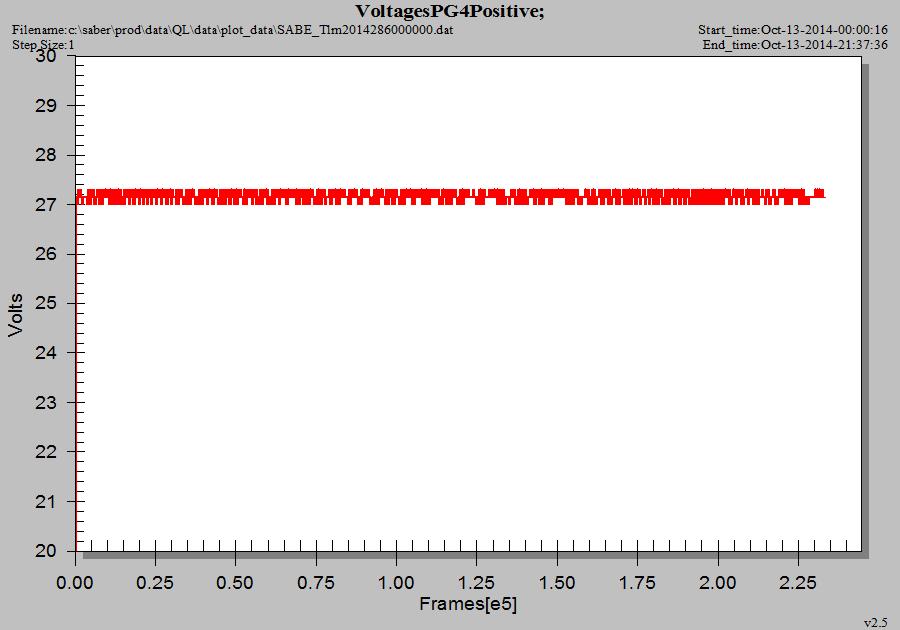Click x-axis tick label 2.00
900x630 pixels.
coord(717,583)
